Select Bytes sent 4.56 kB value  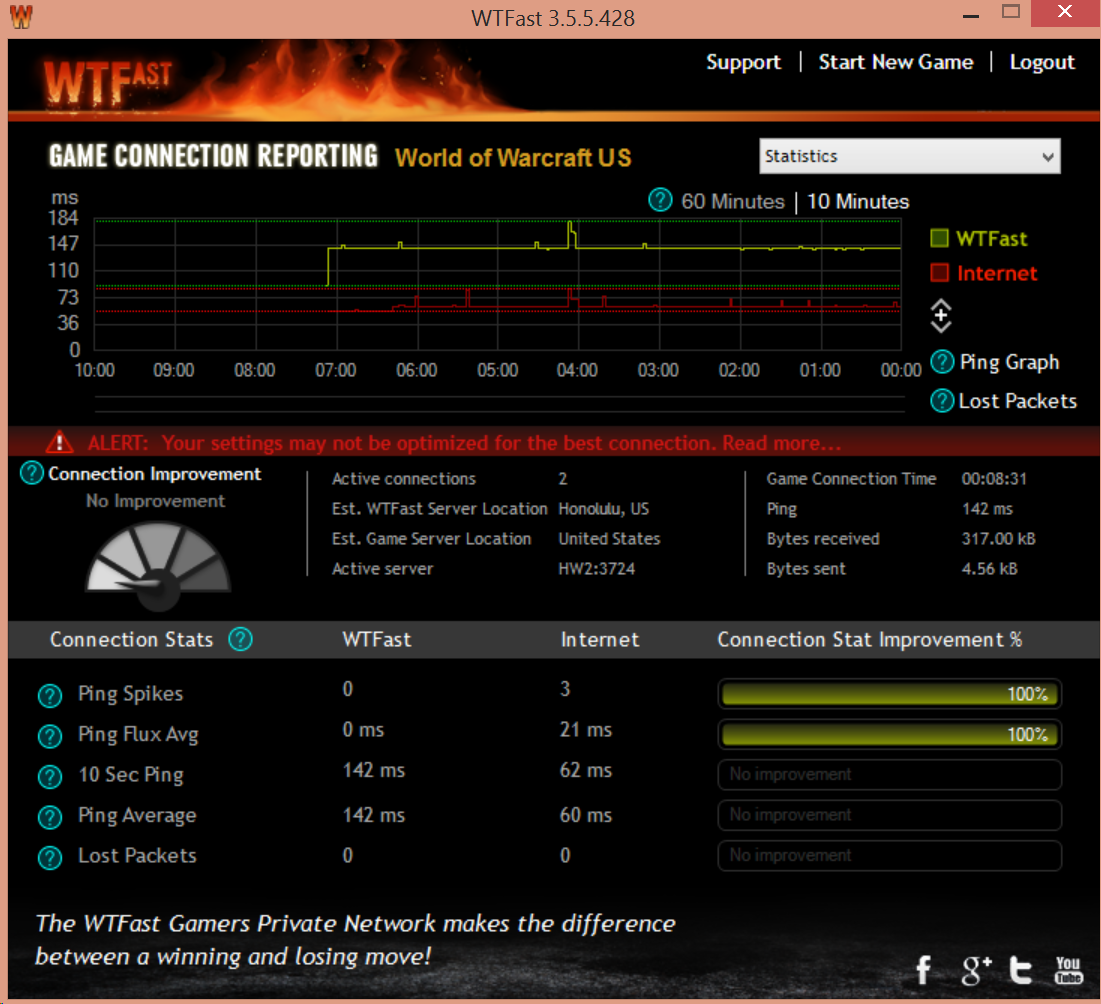[x=989, y=569]
